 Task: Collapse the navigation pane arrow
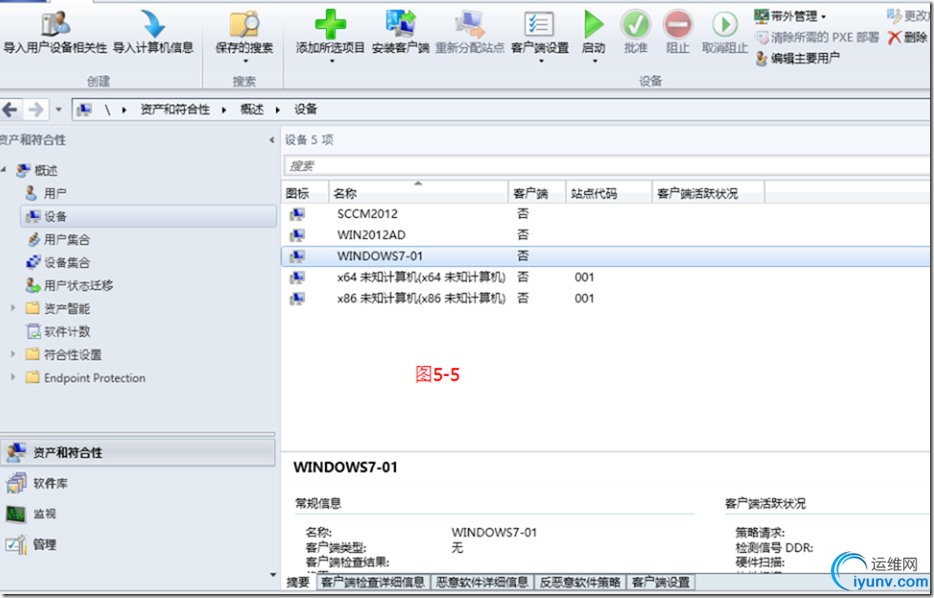pyautogui.click(x=272, y=140)
